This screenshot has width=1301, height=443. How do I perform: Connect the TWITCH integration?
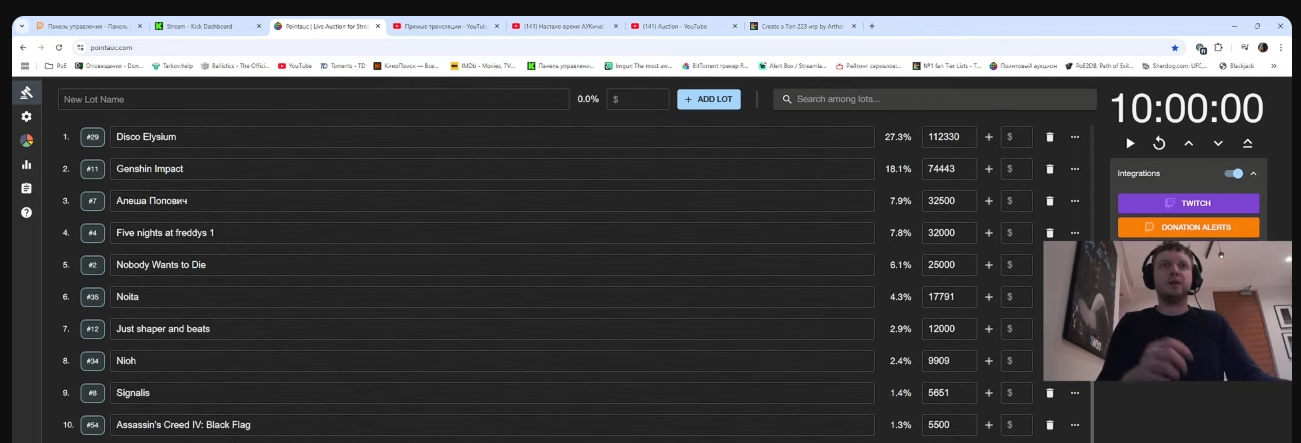coord(1188,203)
